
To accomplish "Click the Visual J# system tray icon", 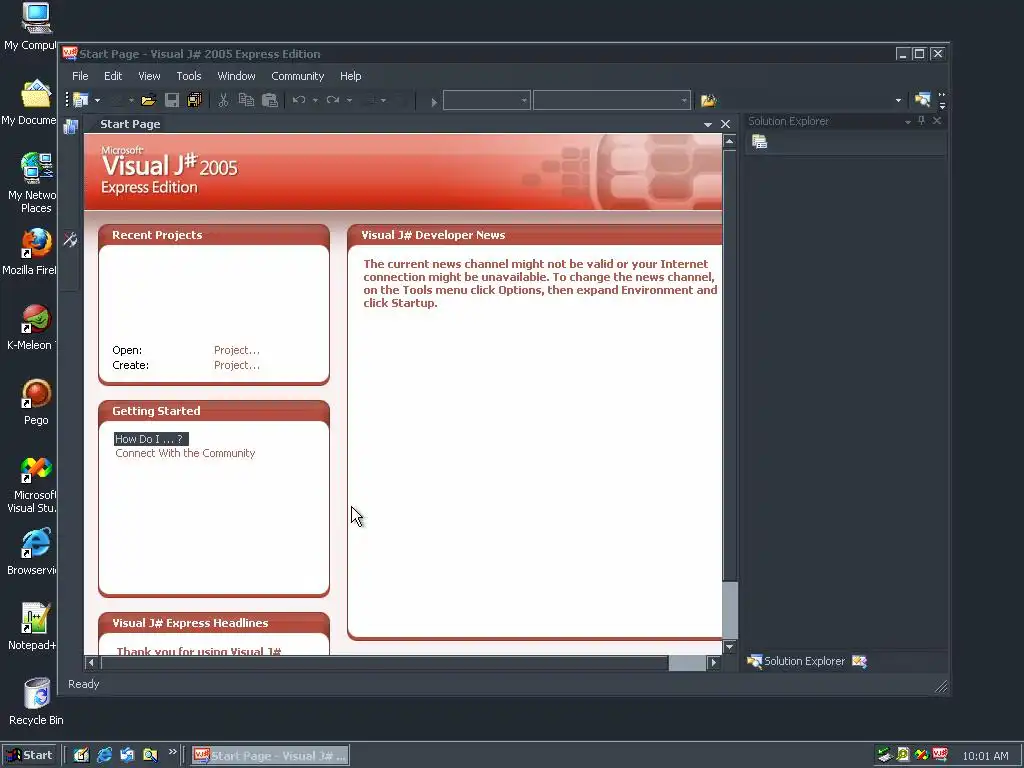I will (x=940, y=755).
